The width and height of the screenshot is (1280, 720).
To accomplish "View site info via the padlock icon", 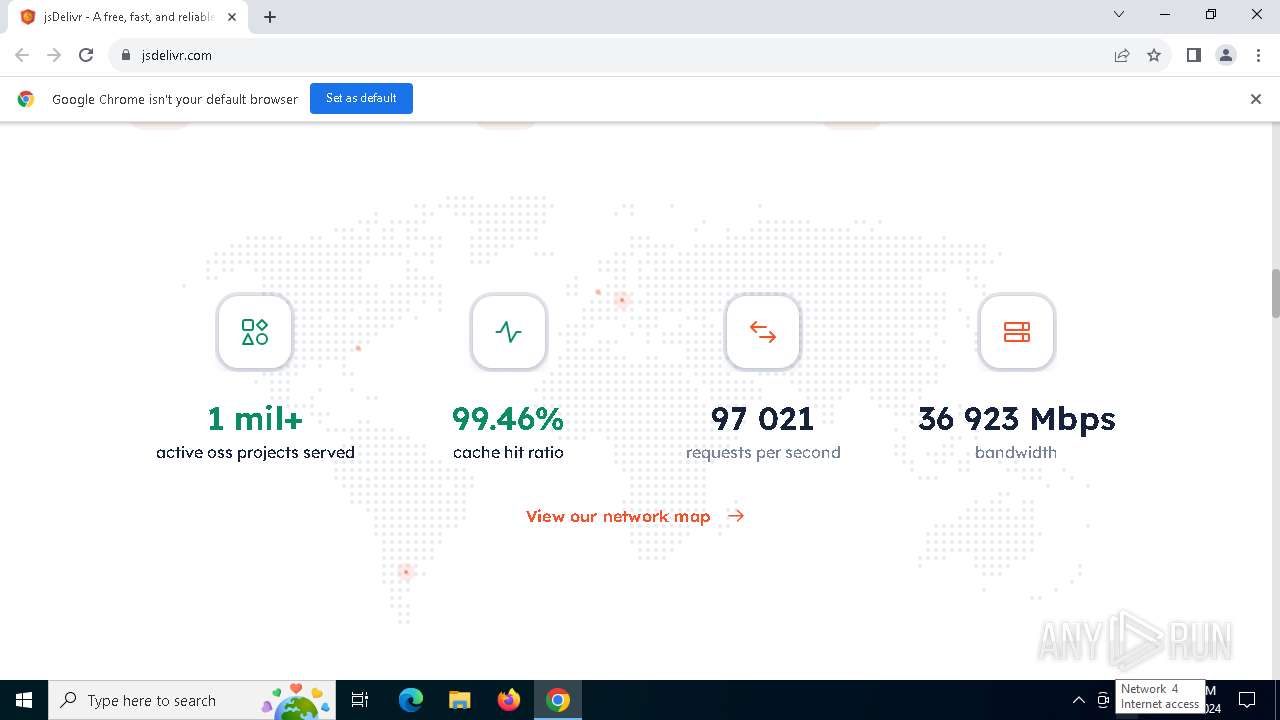I will point(126,55).
